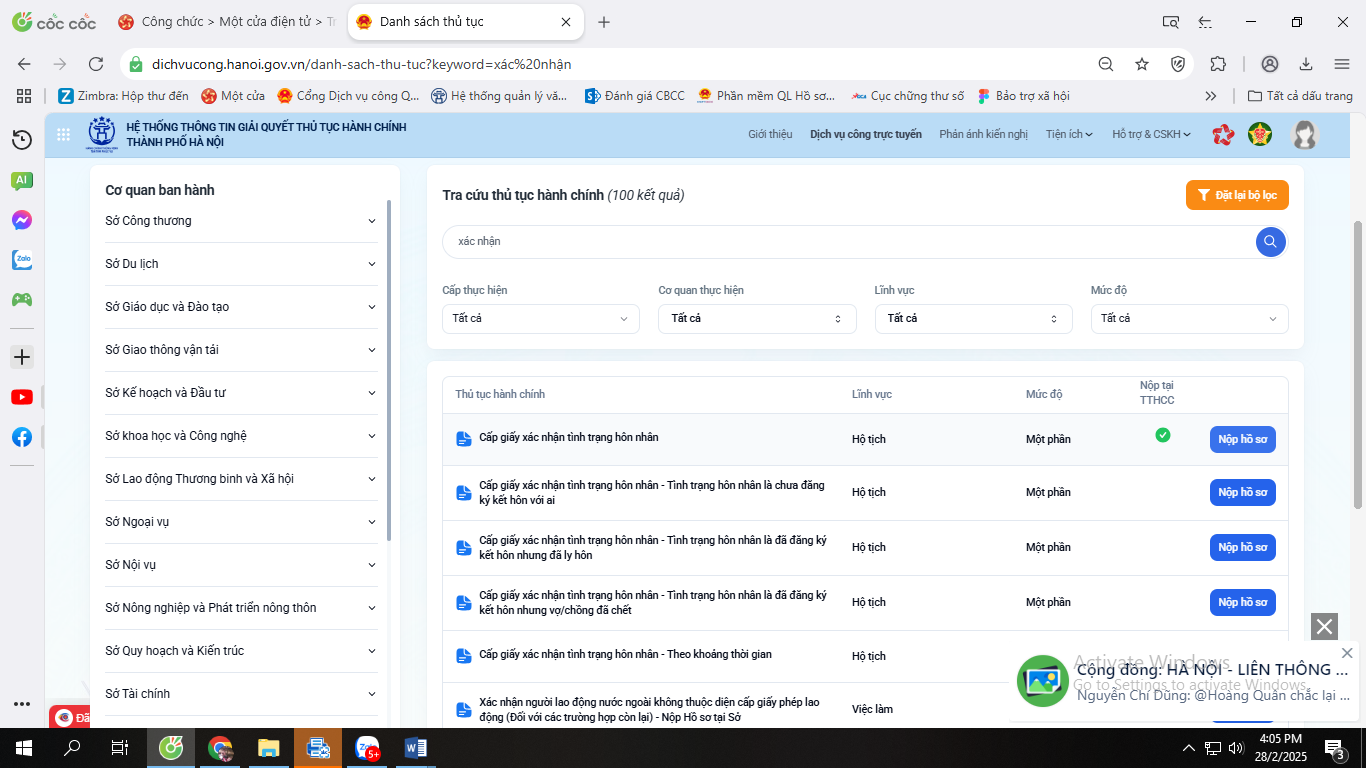1366x768 pixels.
Task: Open the browser main menu
Action: coord(1342,64)
